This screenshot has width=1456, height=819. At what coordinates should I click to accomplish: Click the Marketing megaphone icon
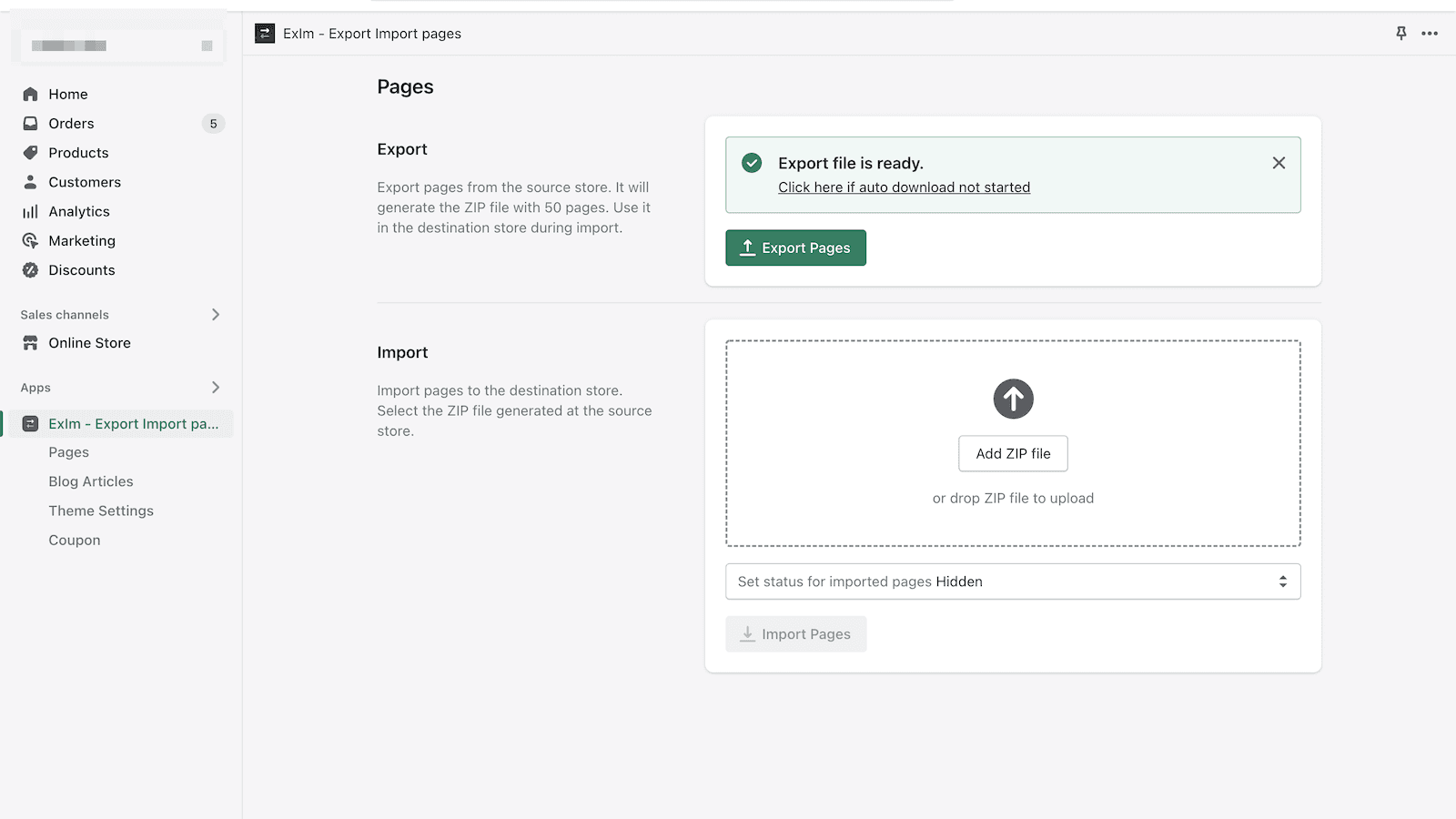tap(31, 240)
